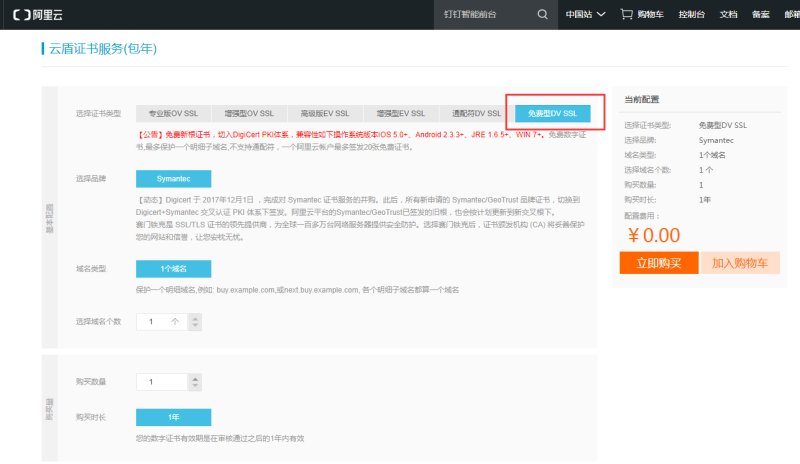The height and width of the screenshot is (464, 800).
Task: Select the 免费型DV SSL certificate option
Action: click(553, 113)
